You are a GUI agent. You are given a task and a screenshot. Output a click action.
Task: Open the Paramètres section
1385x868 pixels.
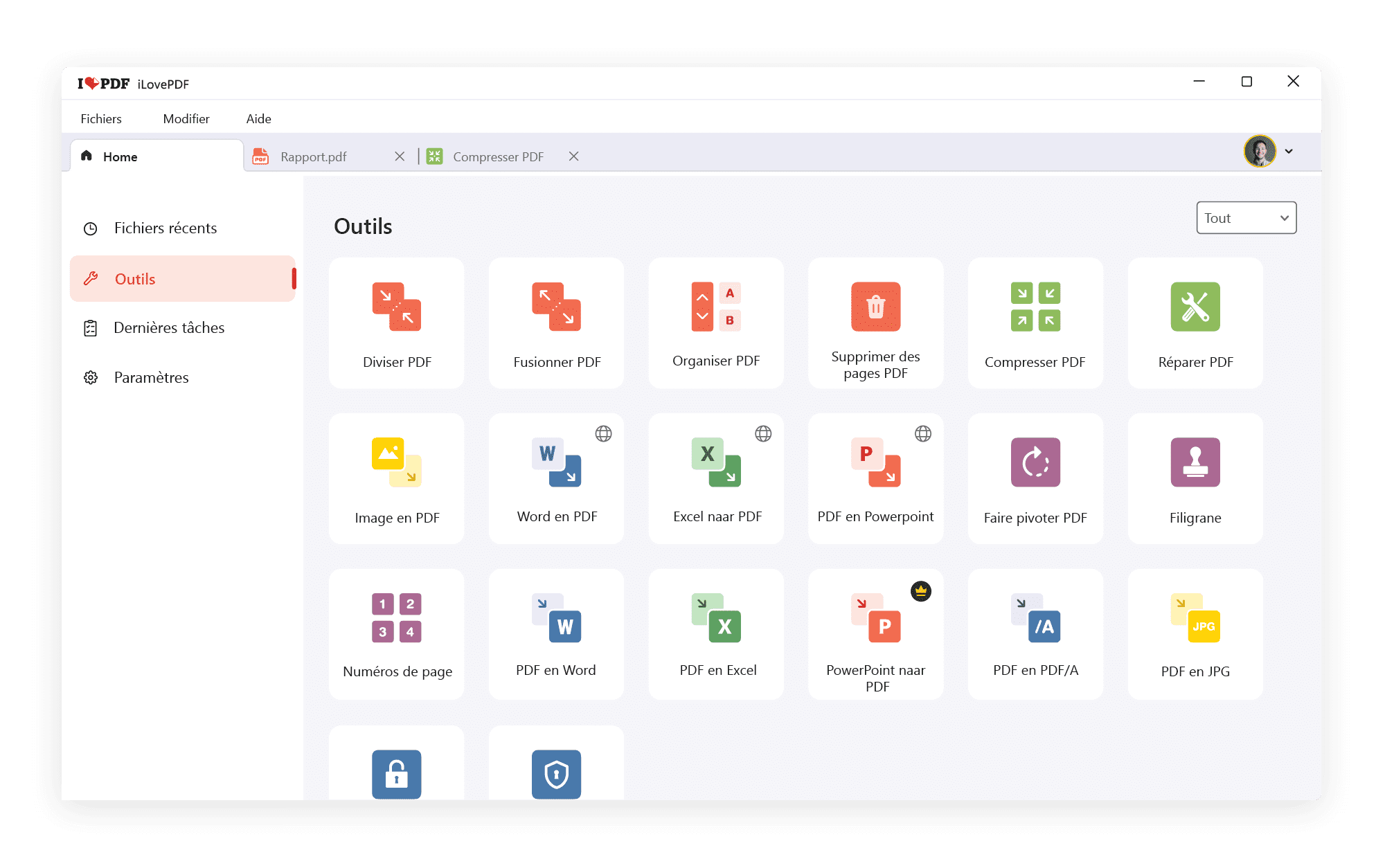tap(152, 377)
